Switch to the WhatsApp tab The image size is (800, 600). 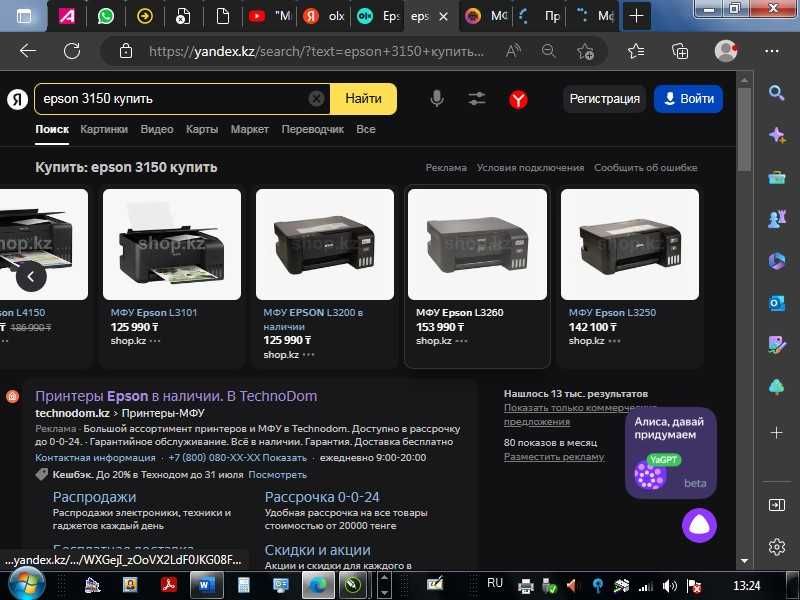106,16
